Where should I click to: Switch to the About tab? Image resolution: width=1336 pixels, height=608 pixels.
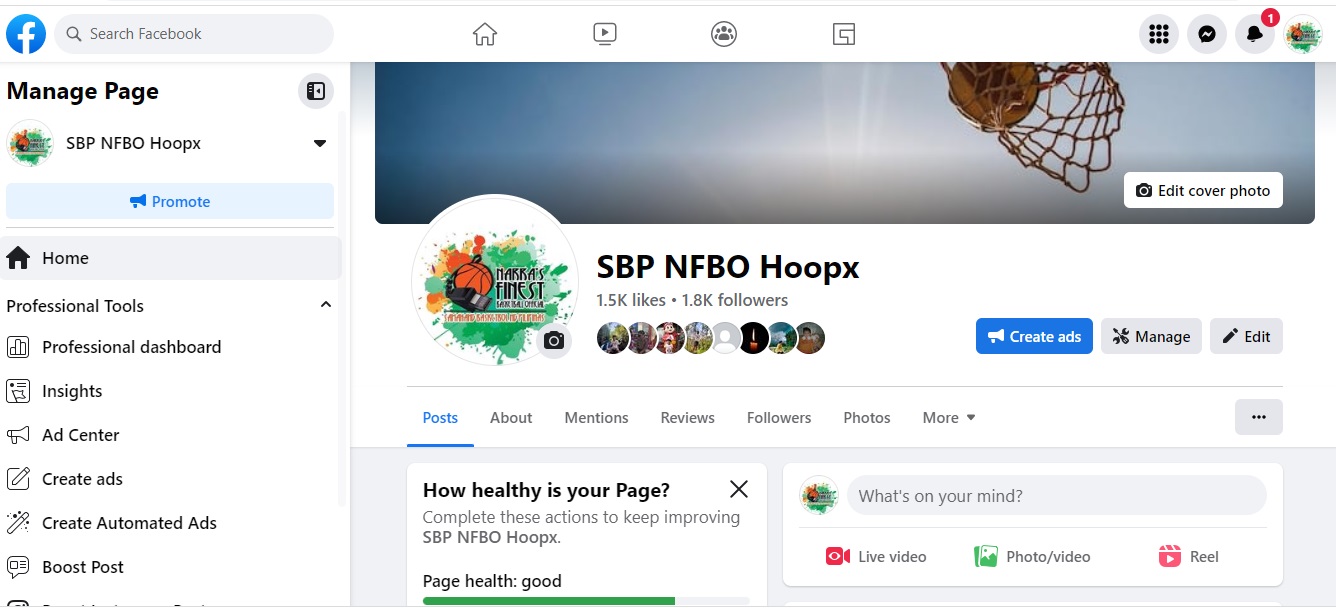(x=511, y=418)
